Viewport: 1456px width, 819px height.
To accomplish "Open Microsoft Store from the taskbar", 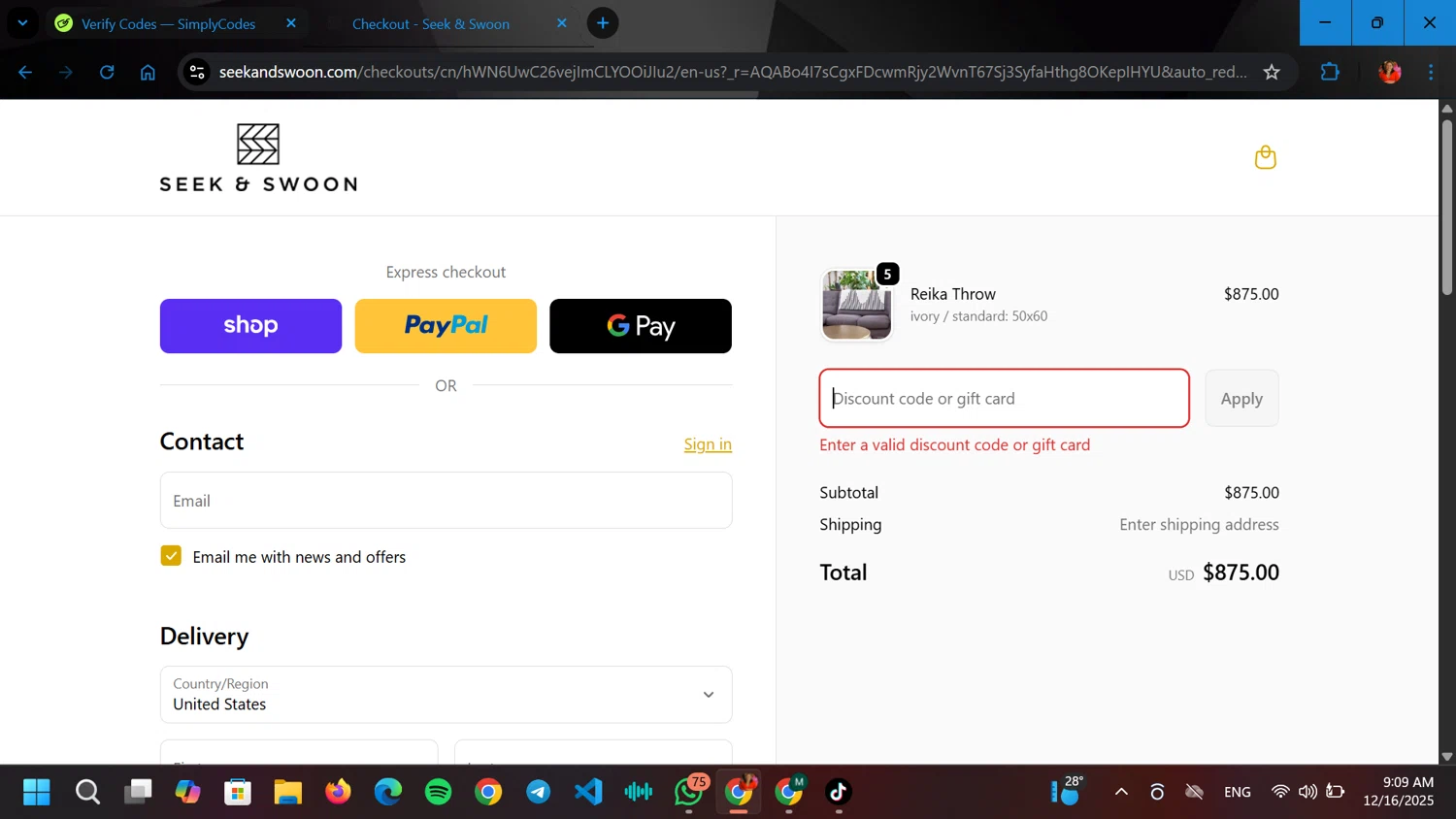I will point(238,792).
